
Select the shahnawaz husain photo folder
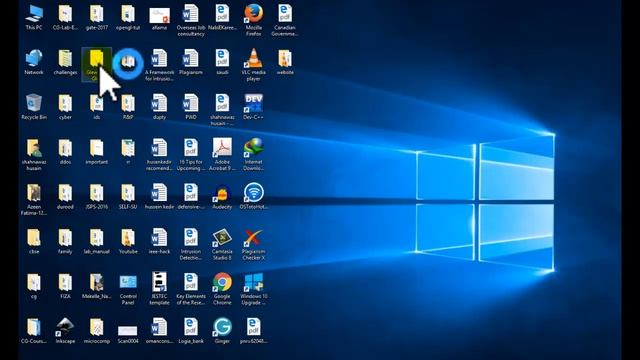click(34, 154)
